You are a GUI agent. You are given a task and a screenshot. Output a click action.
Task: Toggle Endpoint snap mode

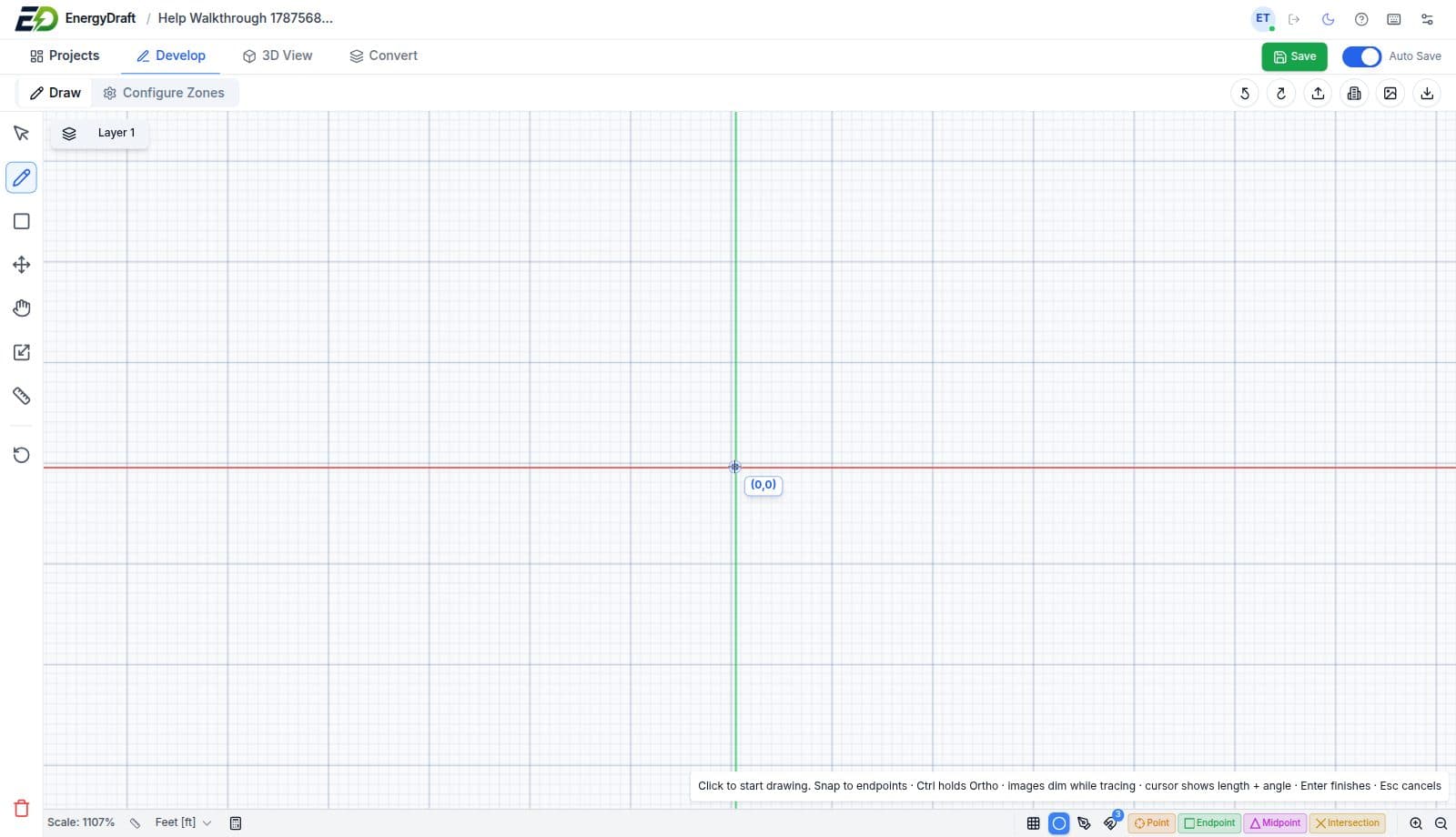(x=1209, y=823)
